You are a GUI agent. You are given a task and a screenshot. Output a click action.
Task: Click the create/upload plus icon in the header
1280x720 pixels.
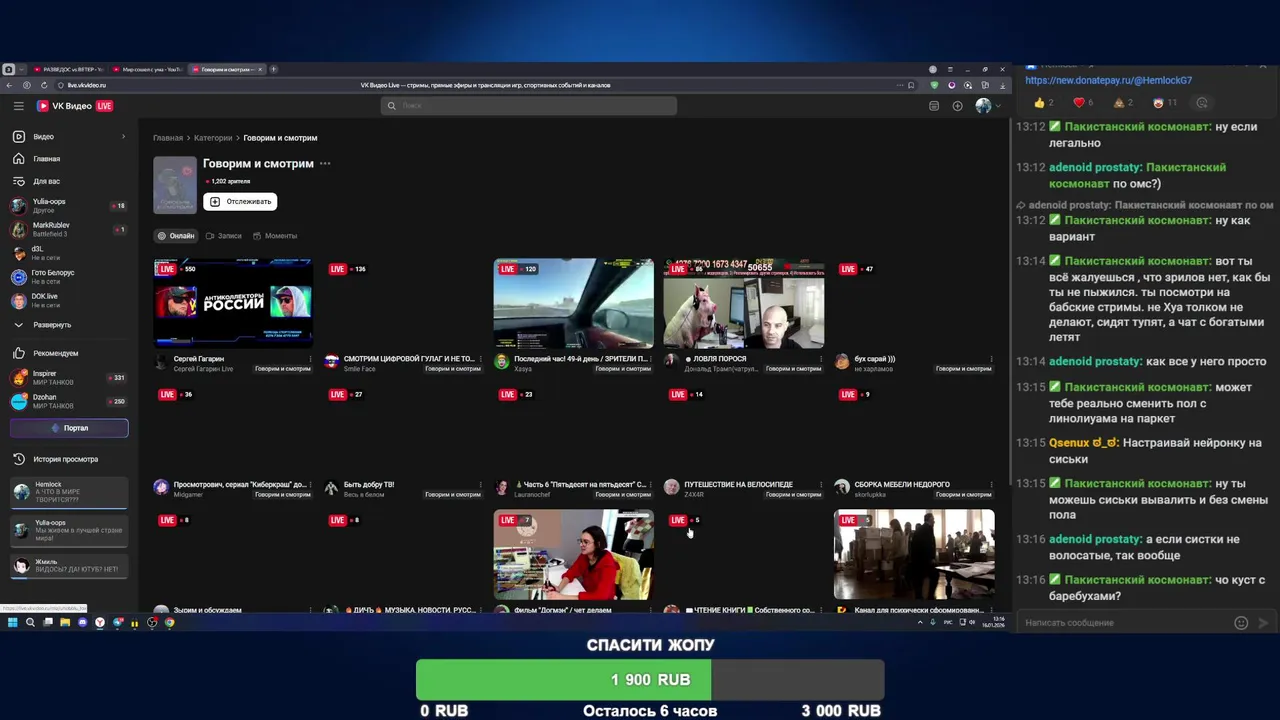957,106
